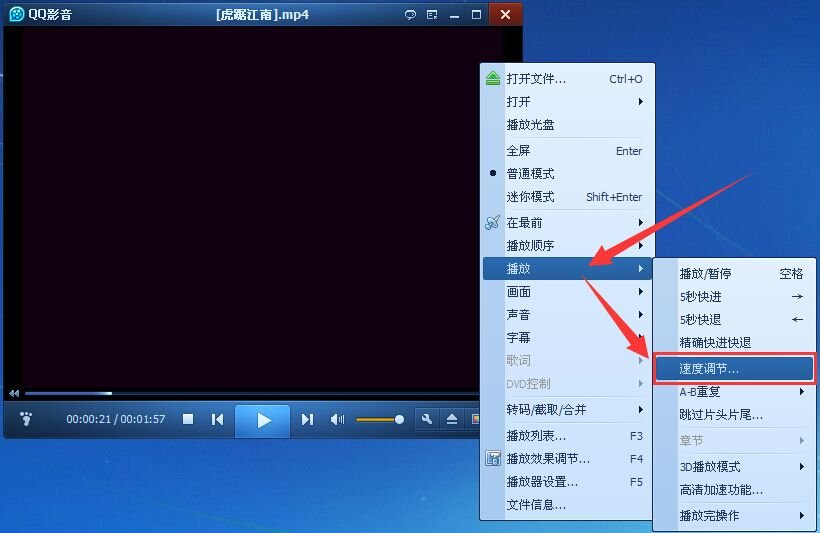Seek on the video progress bar

tap(251, 393)
